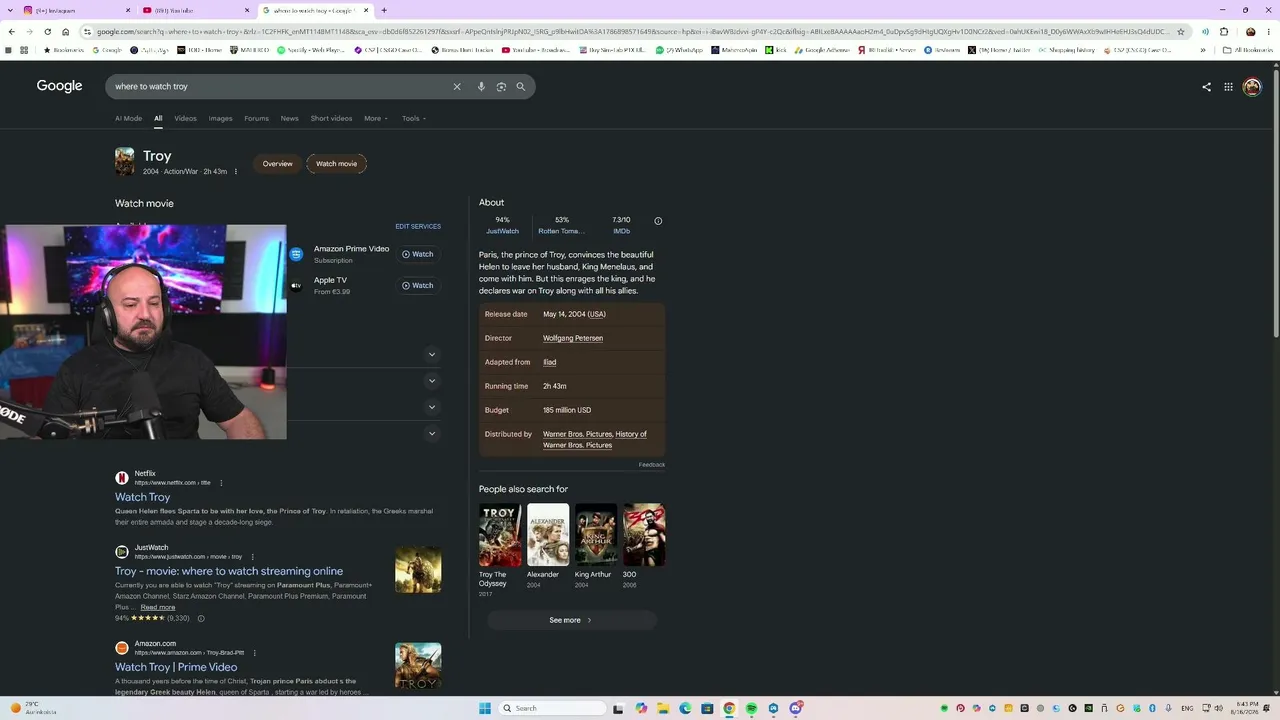Switch to AI Mode tab
Viewport: 1280px width, 720px height.
[x=128, y=119]
